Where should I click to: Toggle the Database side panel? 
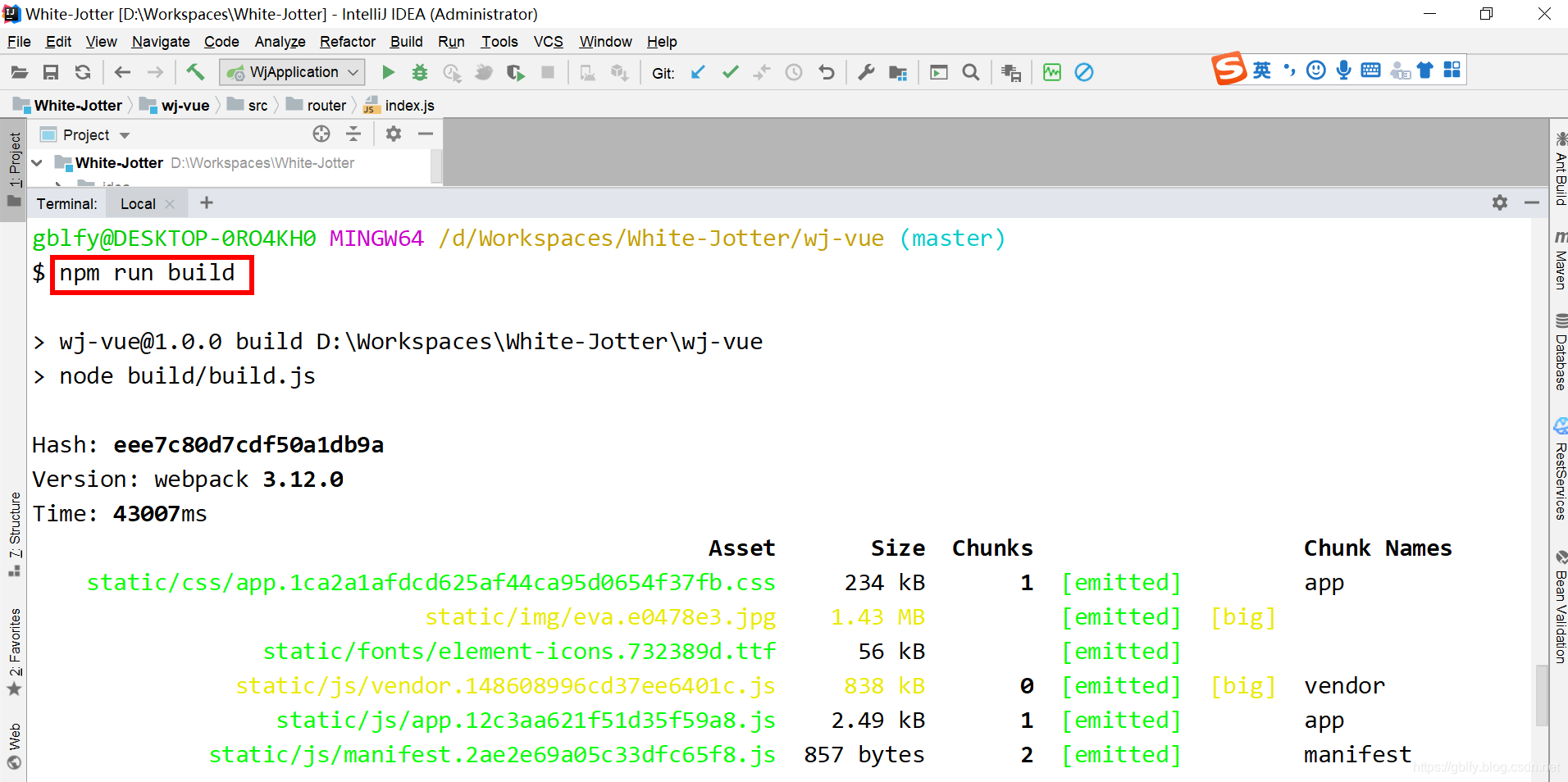[1561, 352]
